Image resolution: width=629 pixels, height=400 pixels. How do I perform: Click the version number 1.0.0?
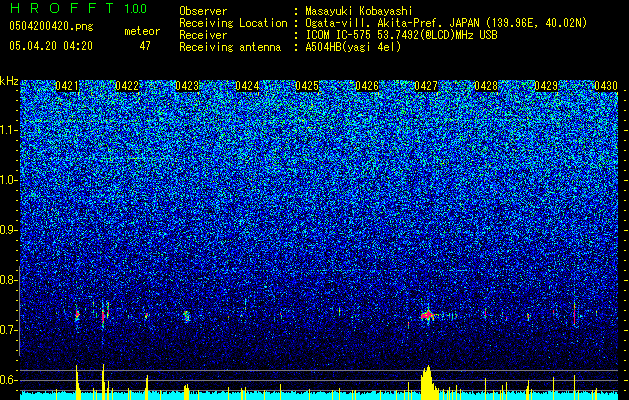[x=136, y=8]
